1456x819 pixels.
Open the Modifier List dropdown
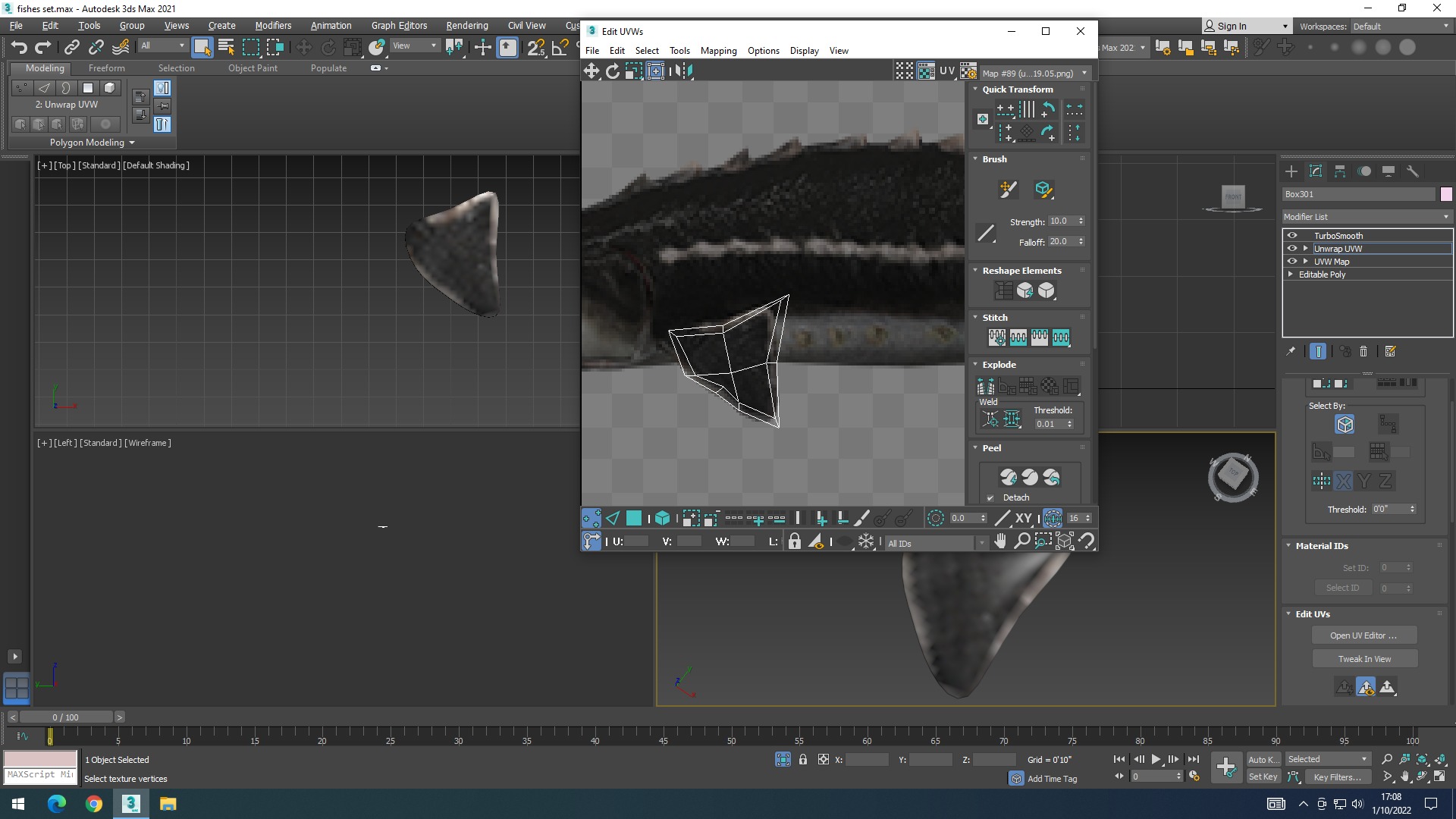pyautogui.click(x=1367, y=217)
